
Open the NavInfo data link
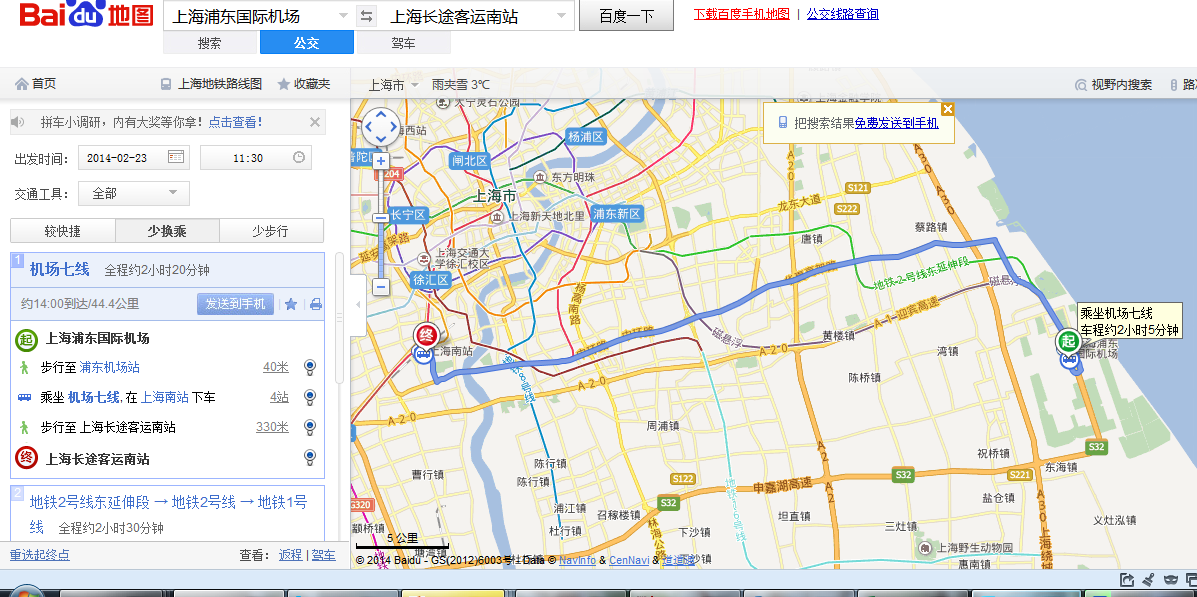(x=577, y=560)
